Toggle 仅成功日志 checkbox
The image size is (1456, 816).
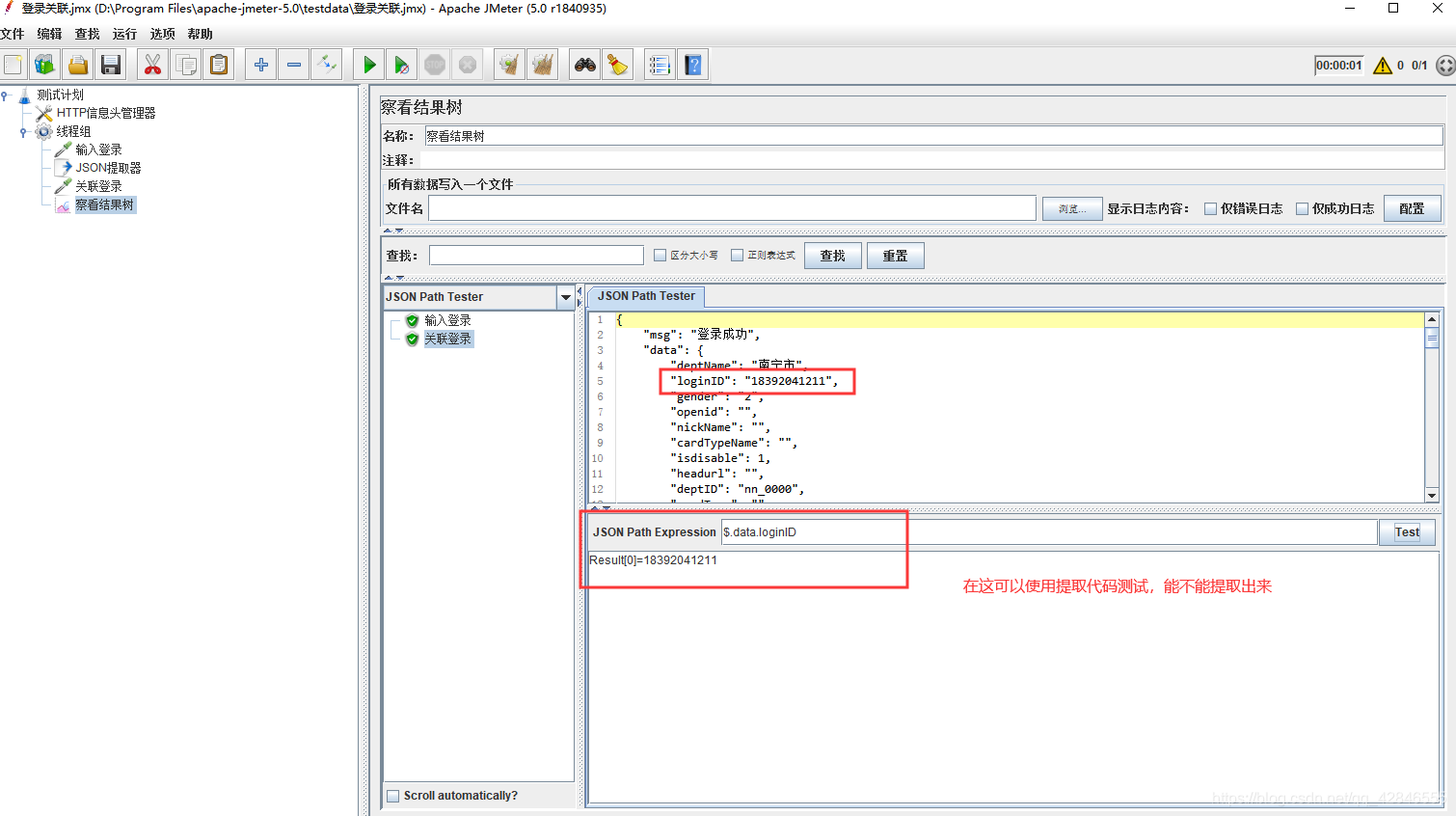point(1303,208)
